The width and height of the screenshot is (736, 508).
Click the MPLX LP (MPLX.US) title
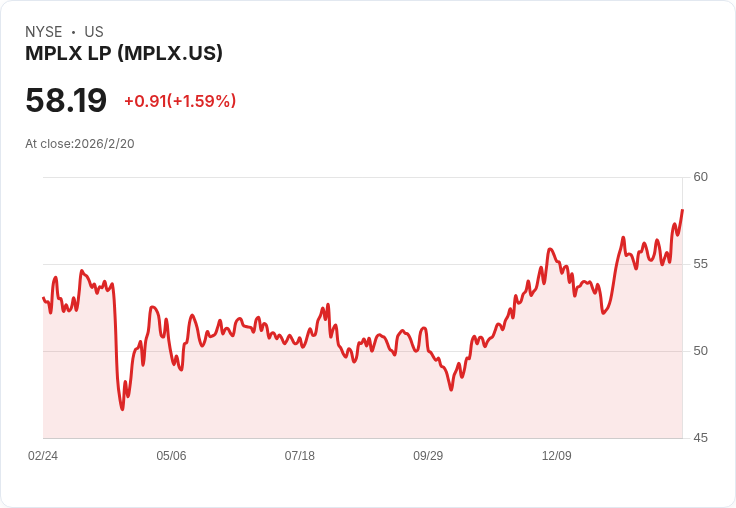point(124,53)
